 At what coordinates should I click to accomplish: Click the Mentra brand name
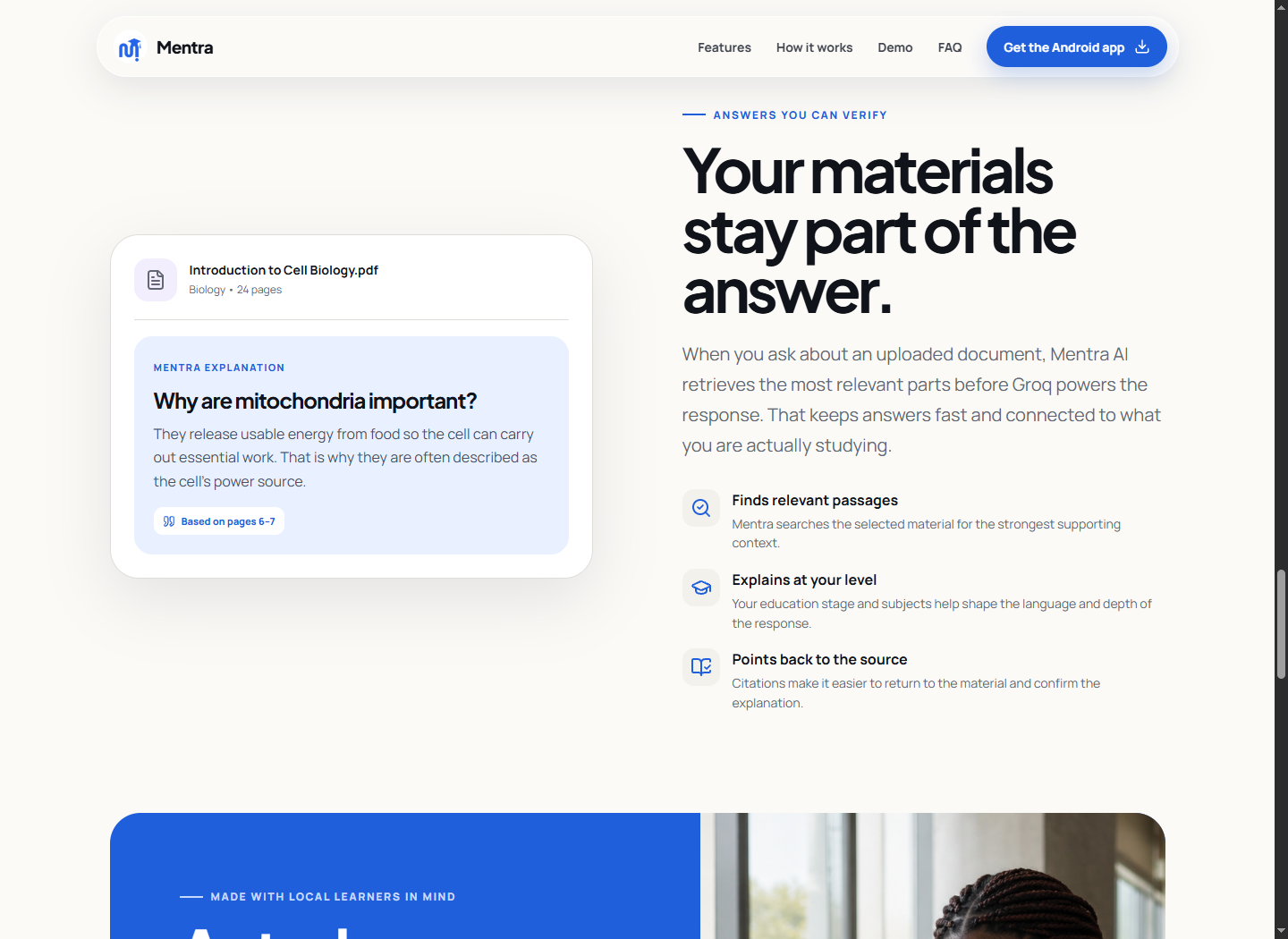tap(184, 47)
